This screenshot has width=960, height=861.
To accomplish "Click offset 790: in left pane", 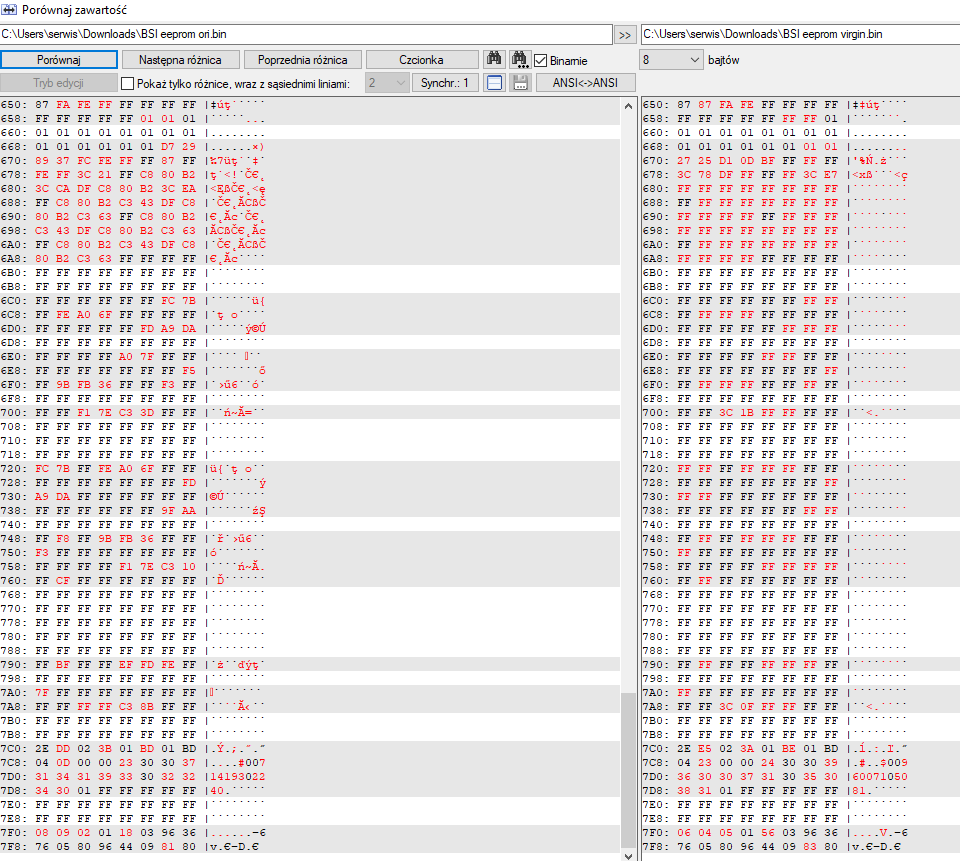I will pos(14,664).
